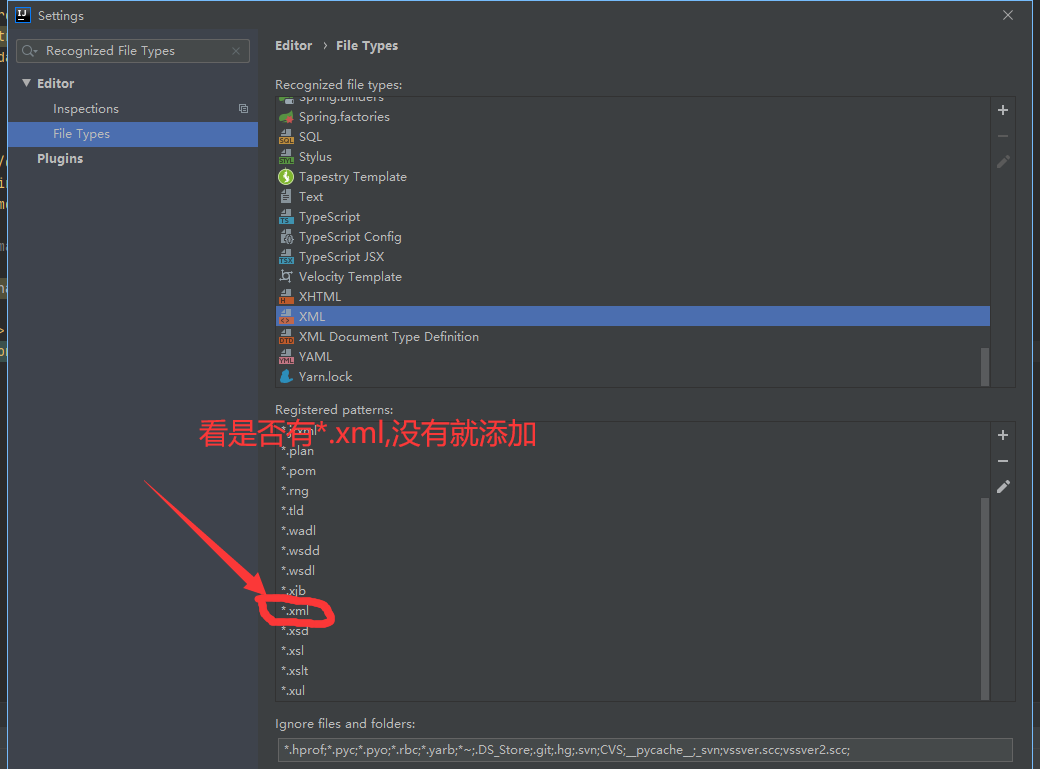
Task: Edit the Ignore files and folders field
Action: 645,750
